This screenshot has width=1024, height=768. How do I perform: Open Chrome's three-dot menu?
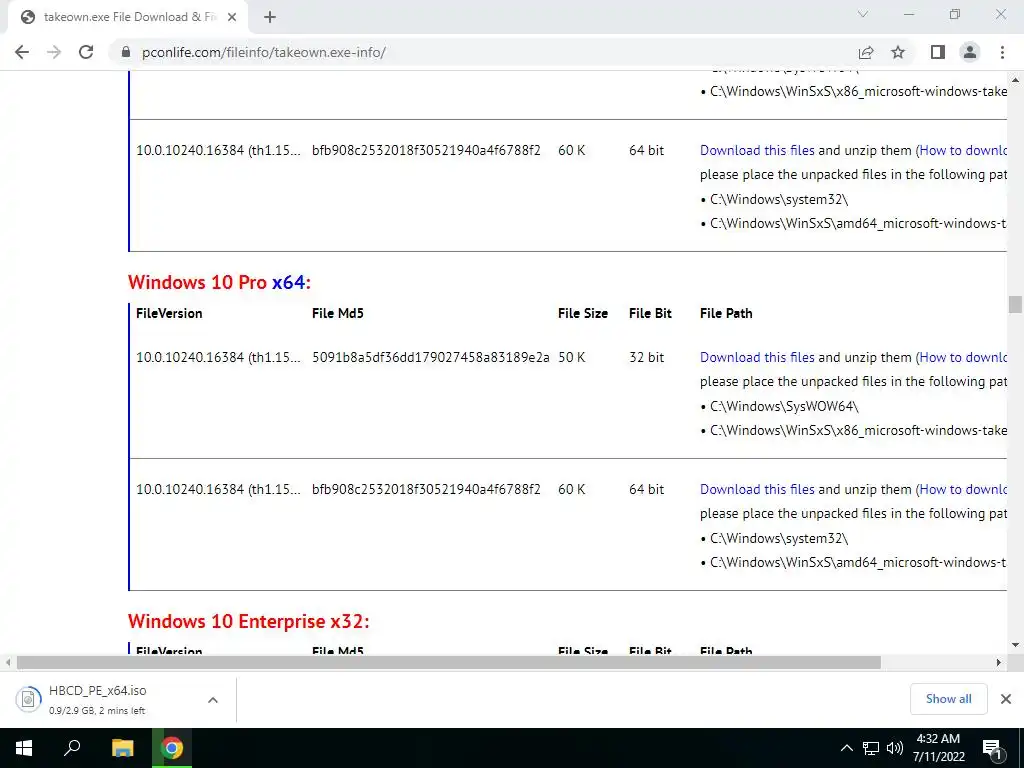(1002, 52)
